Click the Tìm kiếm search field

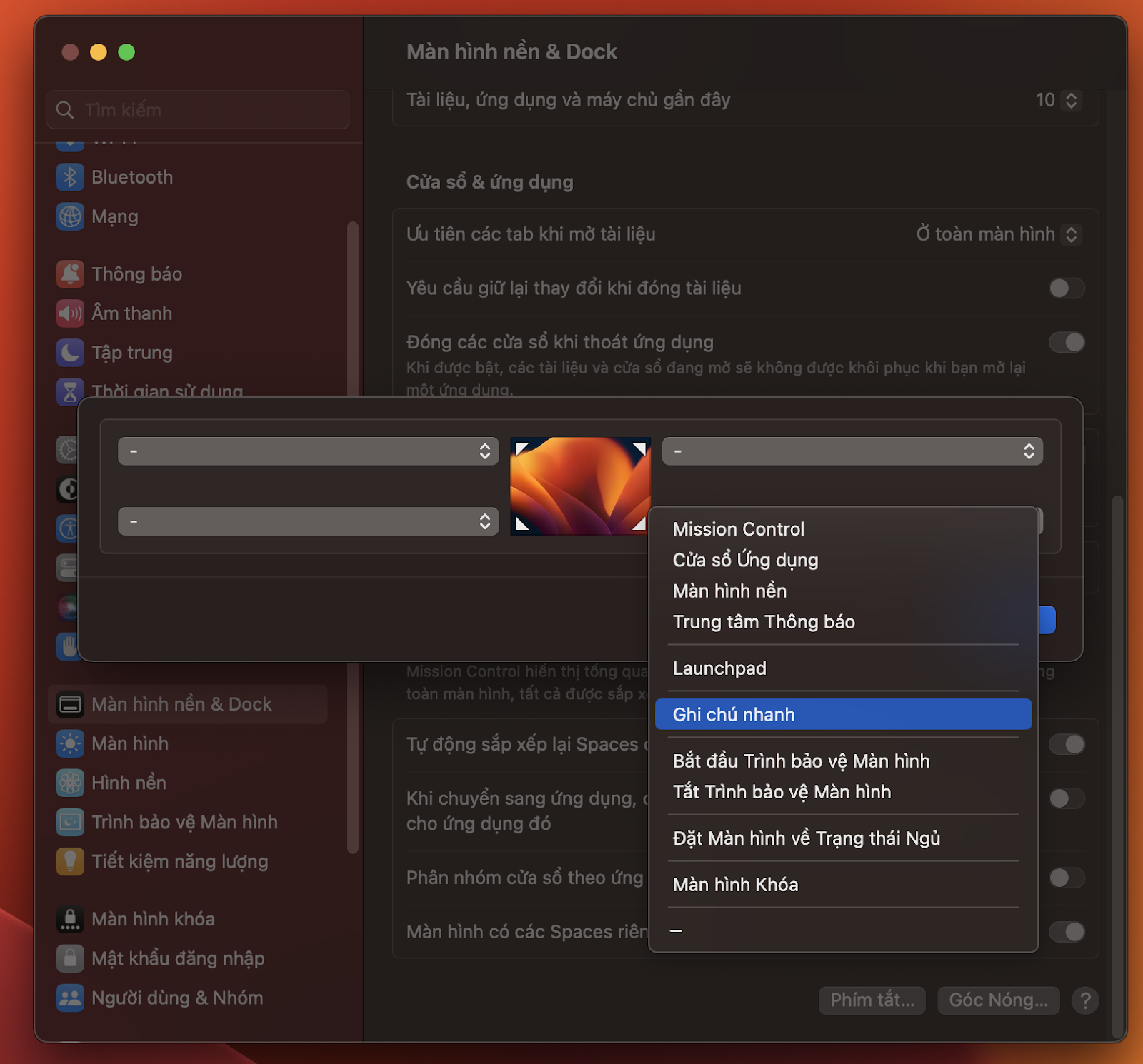click(207, 110)
